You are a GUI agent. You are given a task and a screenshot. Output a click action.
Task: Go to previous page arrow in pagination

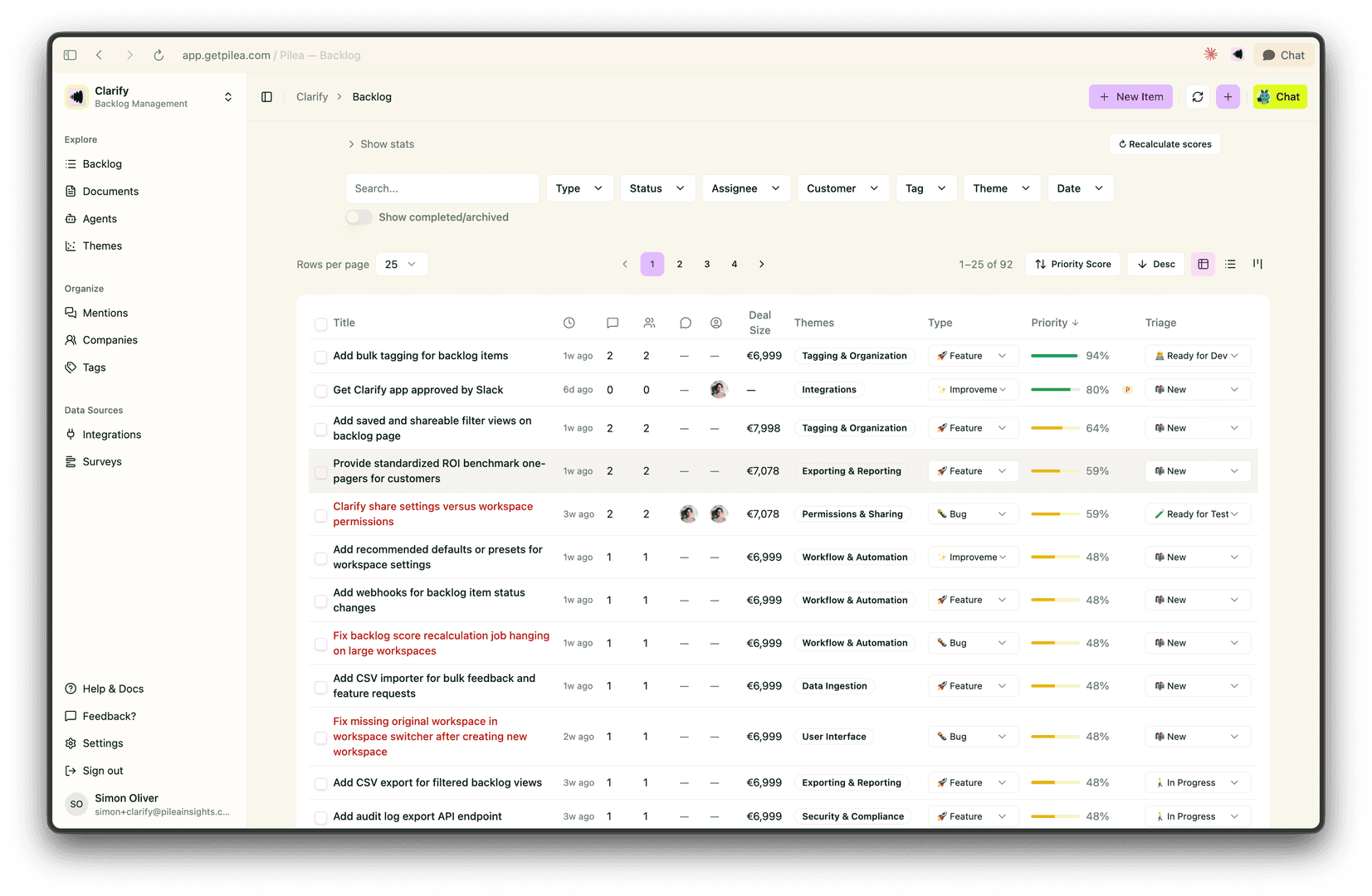(x=625, y=264)
